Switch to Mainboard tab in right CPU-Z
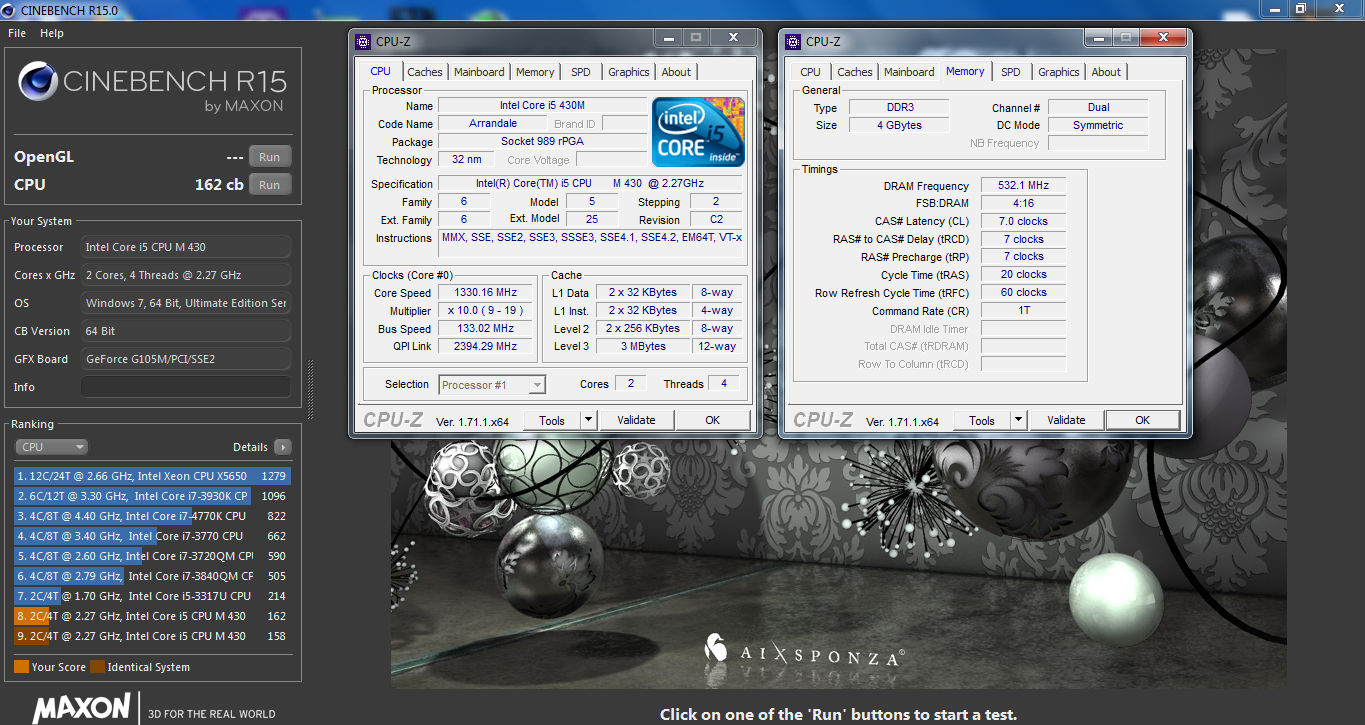 [x=909, y=72]
